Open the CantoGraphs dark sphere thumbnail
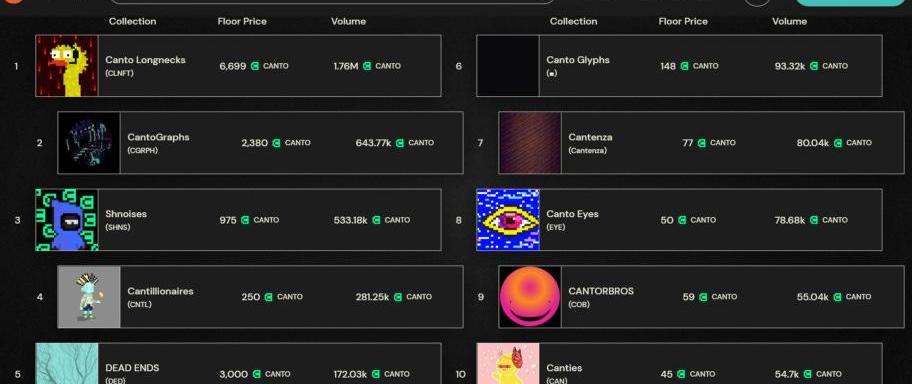The image size is (912, 384). point(89,143)
